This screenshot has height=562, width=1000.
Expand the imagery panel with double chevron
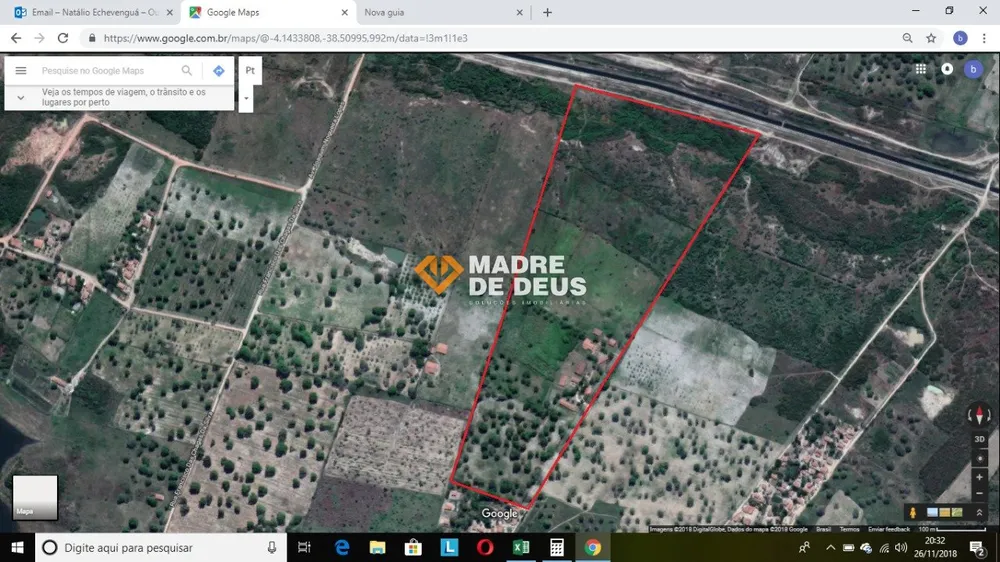(980, 512)
